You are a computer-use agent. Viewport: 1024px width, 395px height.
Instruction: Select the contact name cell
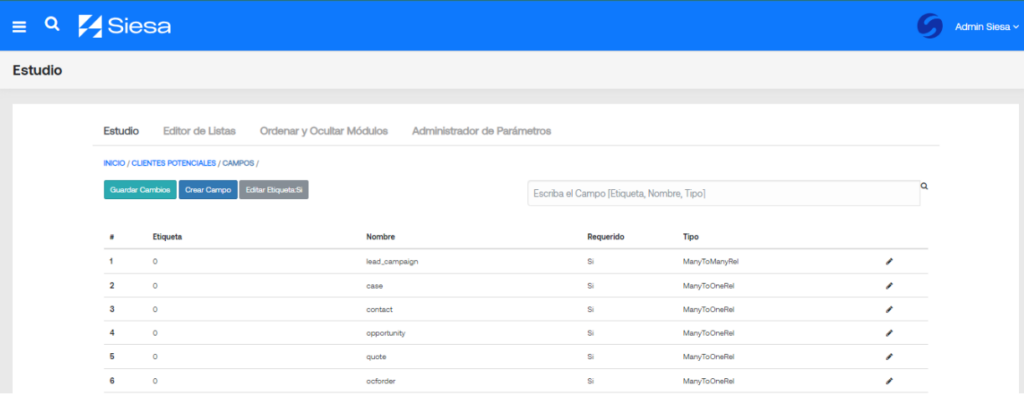(379, 309)
